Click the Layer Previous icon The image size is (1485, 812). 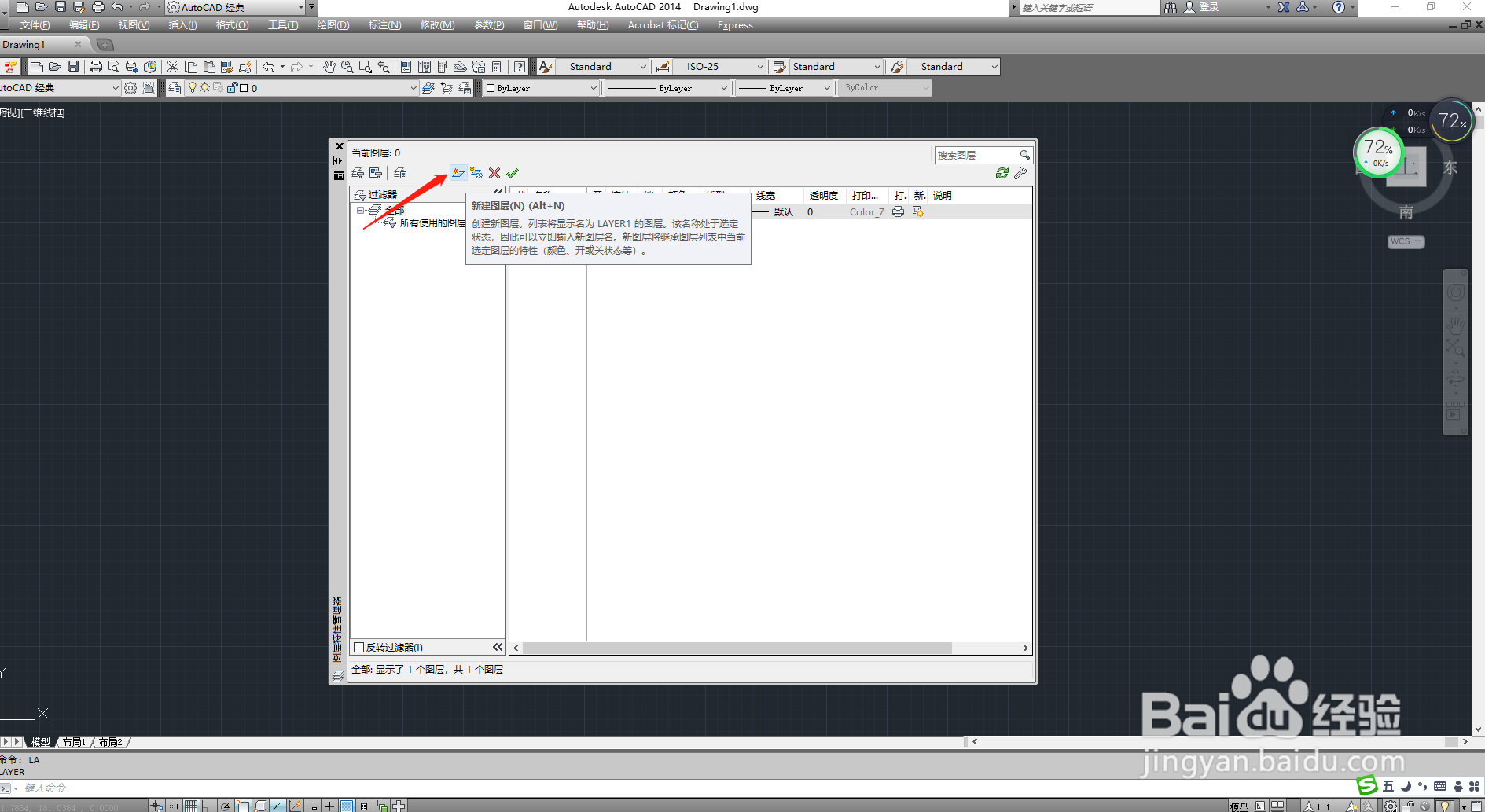[447, 88]
